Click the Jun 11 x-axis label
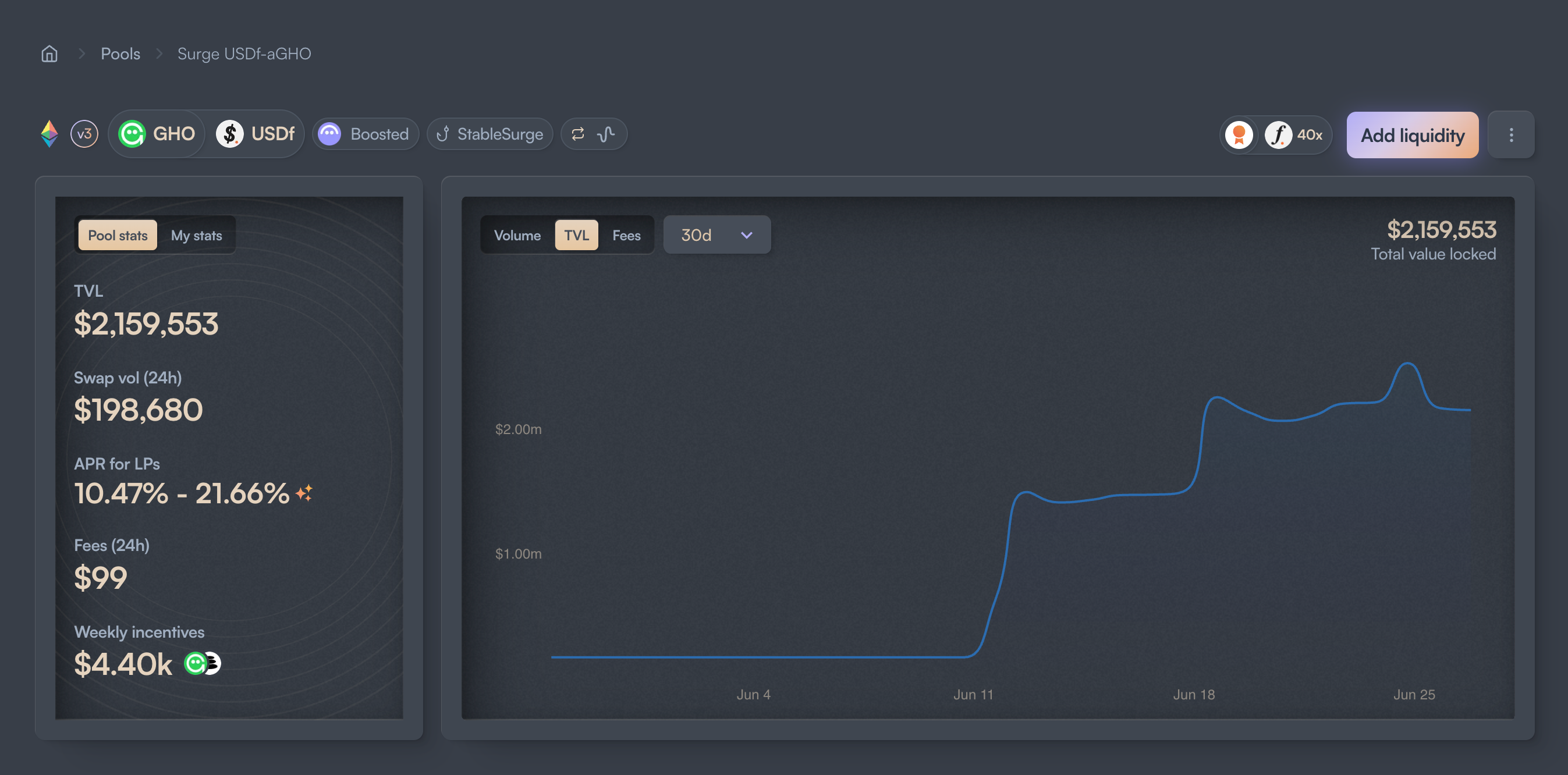 pyautogui.click(x=973, y=694)
